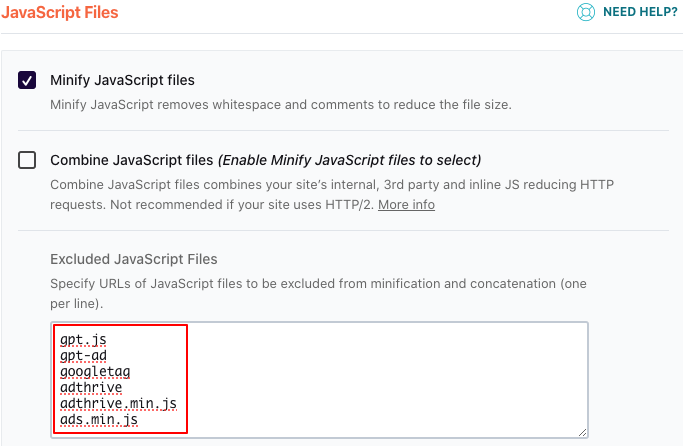Open the "NEED HELP?" link
This screenshot has height=446, width=683.
[x=640, y=12]
